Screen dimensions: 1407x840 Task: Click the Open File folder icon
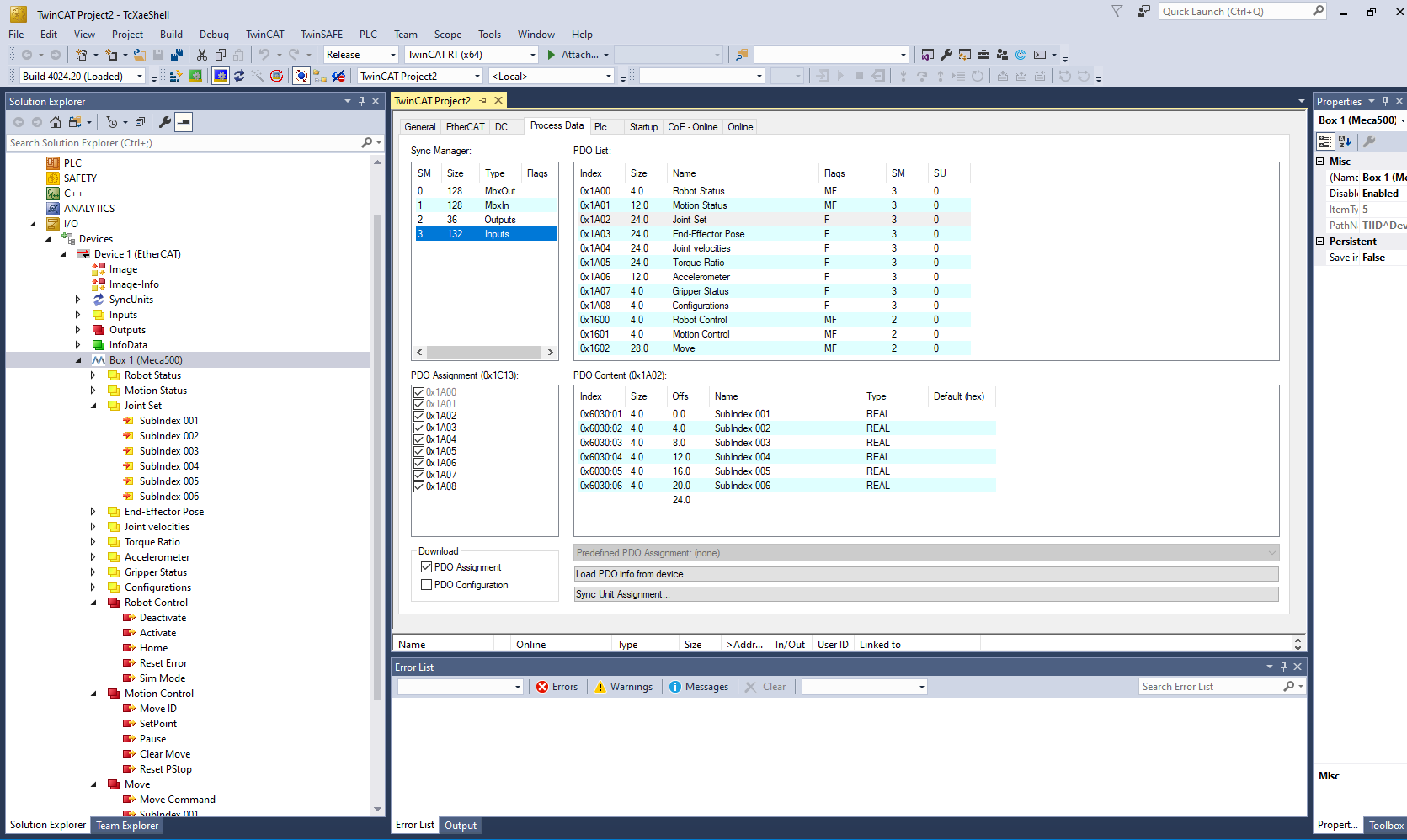coord(140,55)
